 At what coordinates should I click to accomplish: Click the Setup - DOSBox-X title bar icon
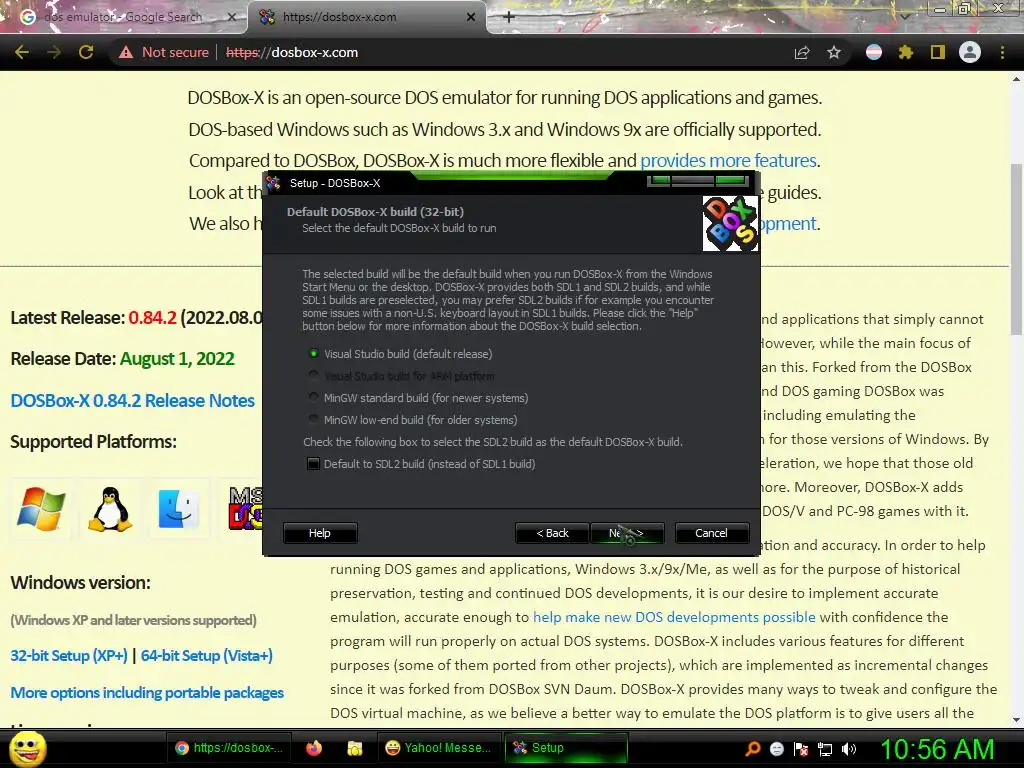click(x=274, y=183)
